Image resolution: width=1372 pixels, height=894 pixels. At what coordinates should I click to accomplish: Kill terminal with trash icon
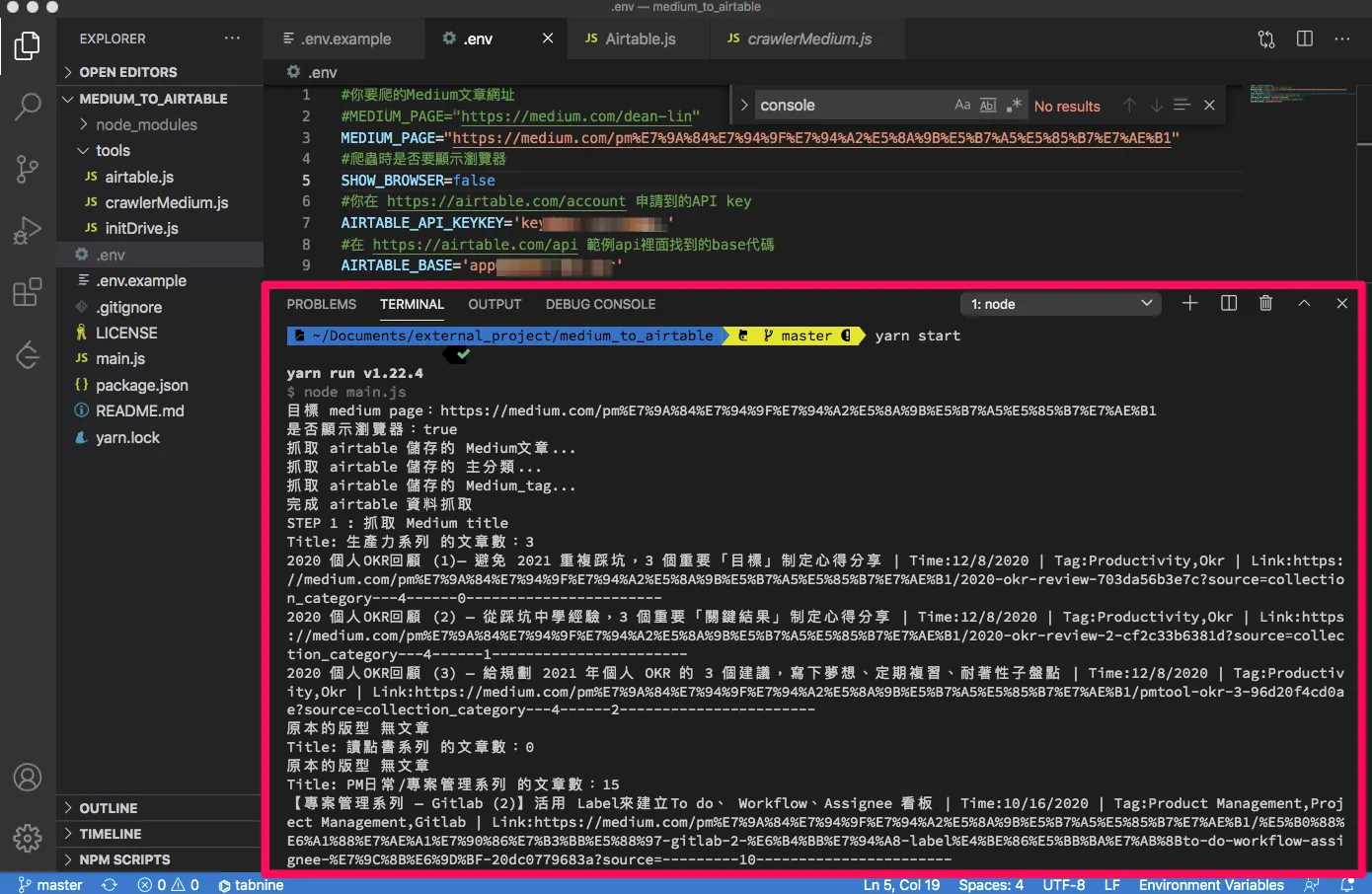tap(1266, 304)
